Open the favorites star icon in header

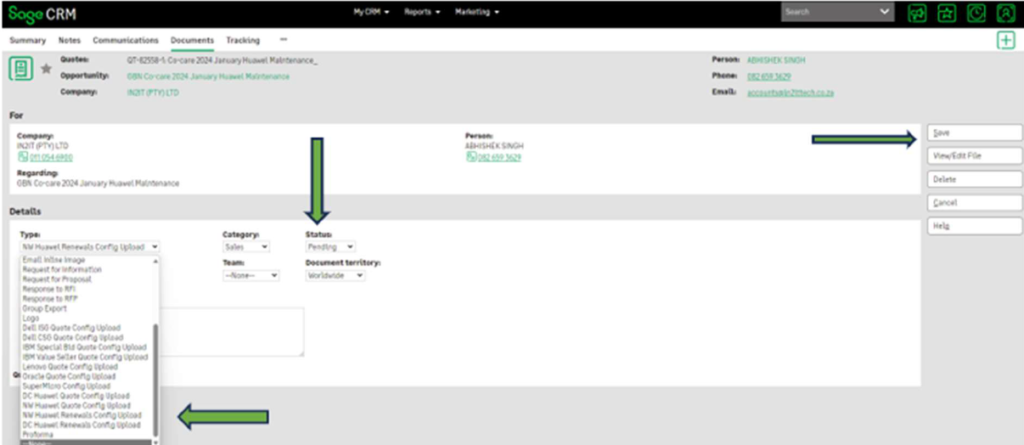pos(945,12)
